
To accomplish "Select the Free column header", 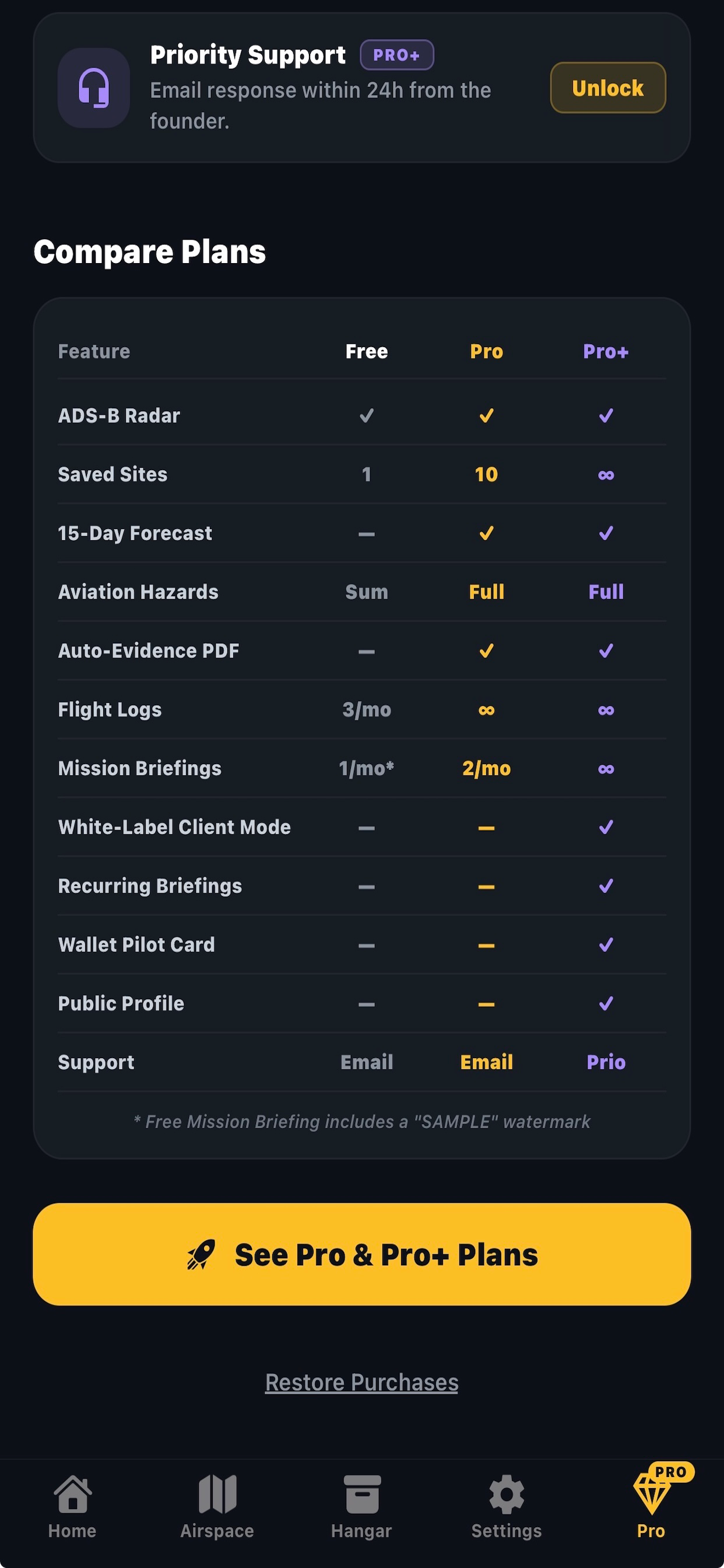I will 366,351.
